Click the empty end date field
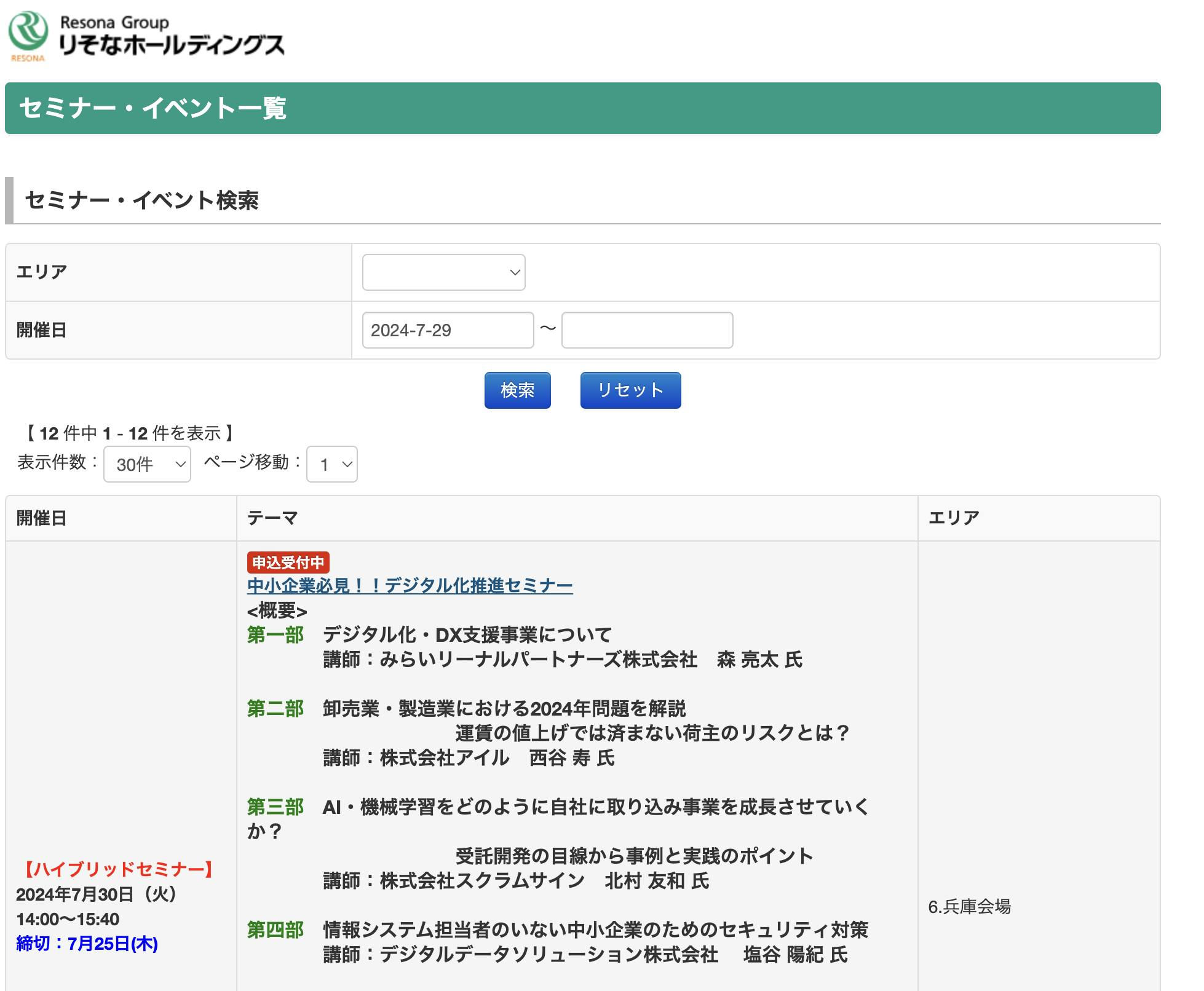The width and height of the screenshot is (1204, 991). tap(647, 330)
